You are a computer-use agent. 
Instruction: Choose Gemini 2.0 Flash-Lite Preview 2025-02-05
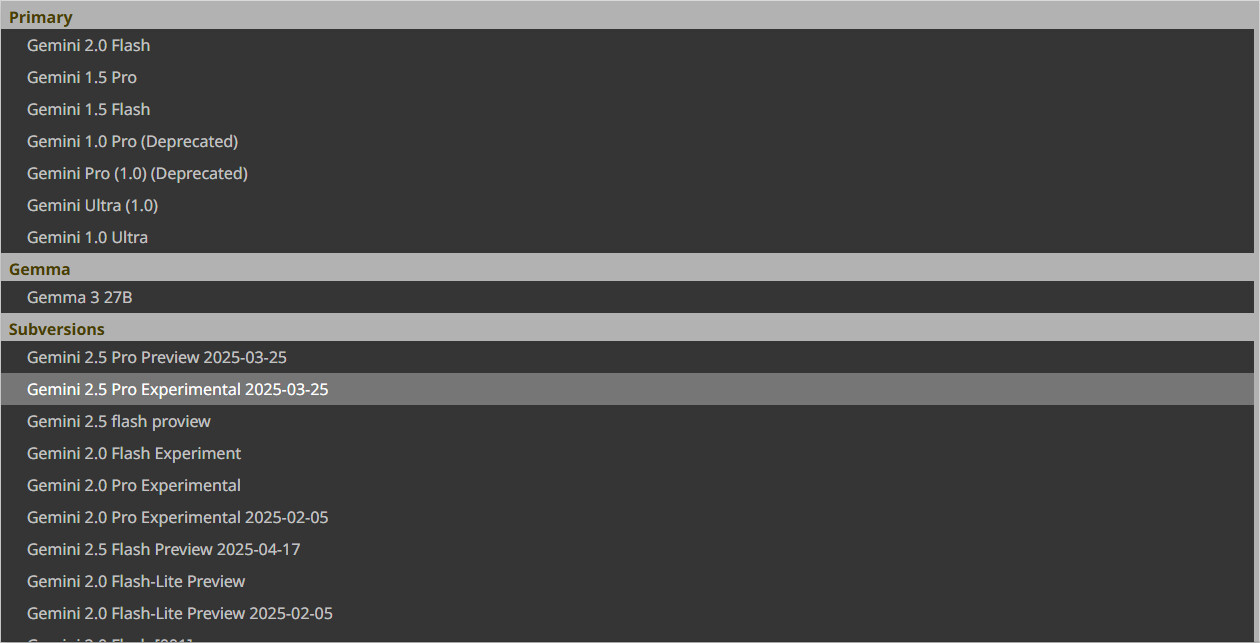click(x=180, y=613)
